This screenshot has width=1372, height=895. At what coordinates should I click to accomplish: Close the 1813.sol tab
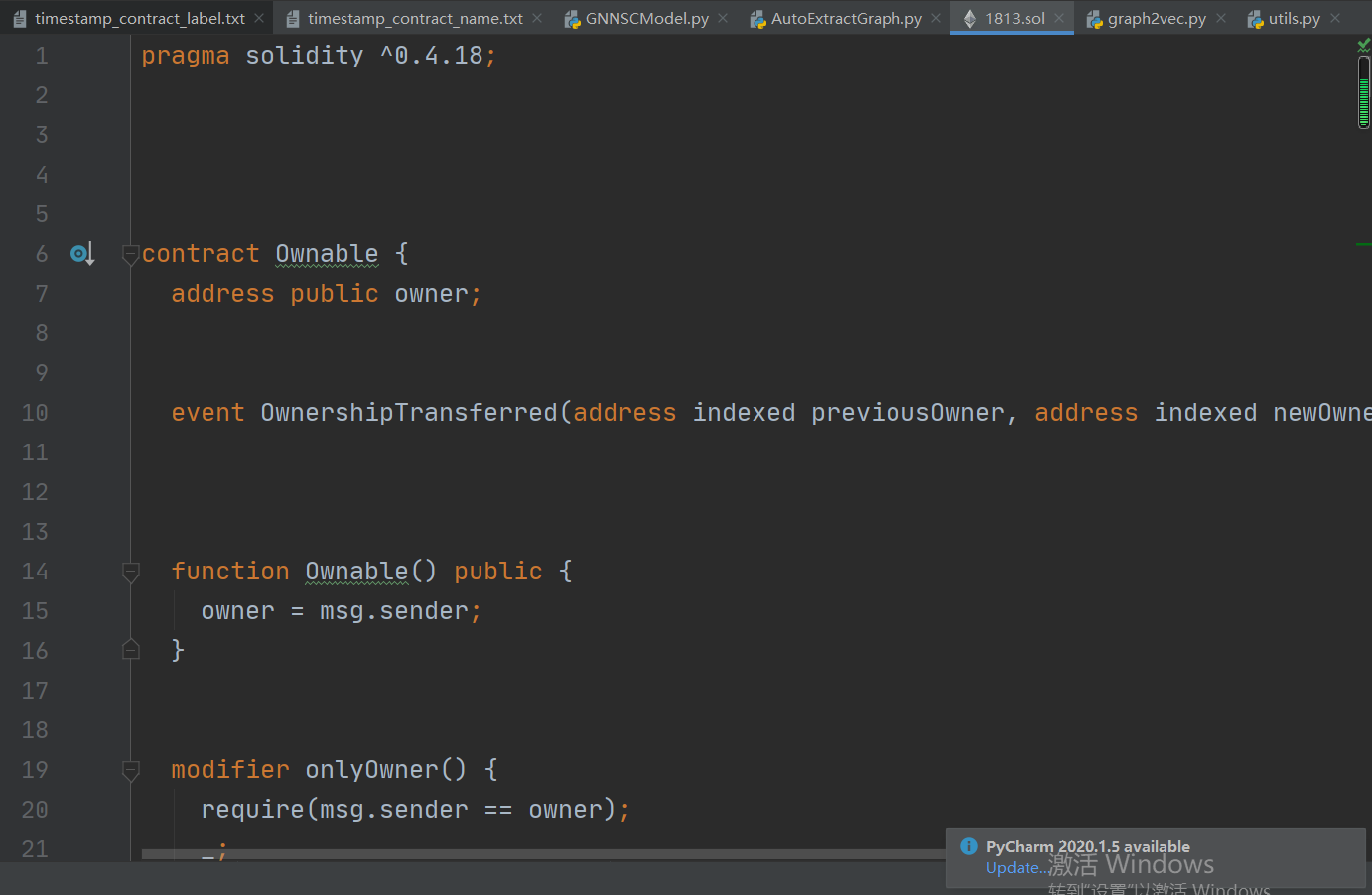[x=1059, y=18]
